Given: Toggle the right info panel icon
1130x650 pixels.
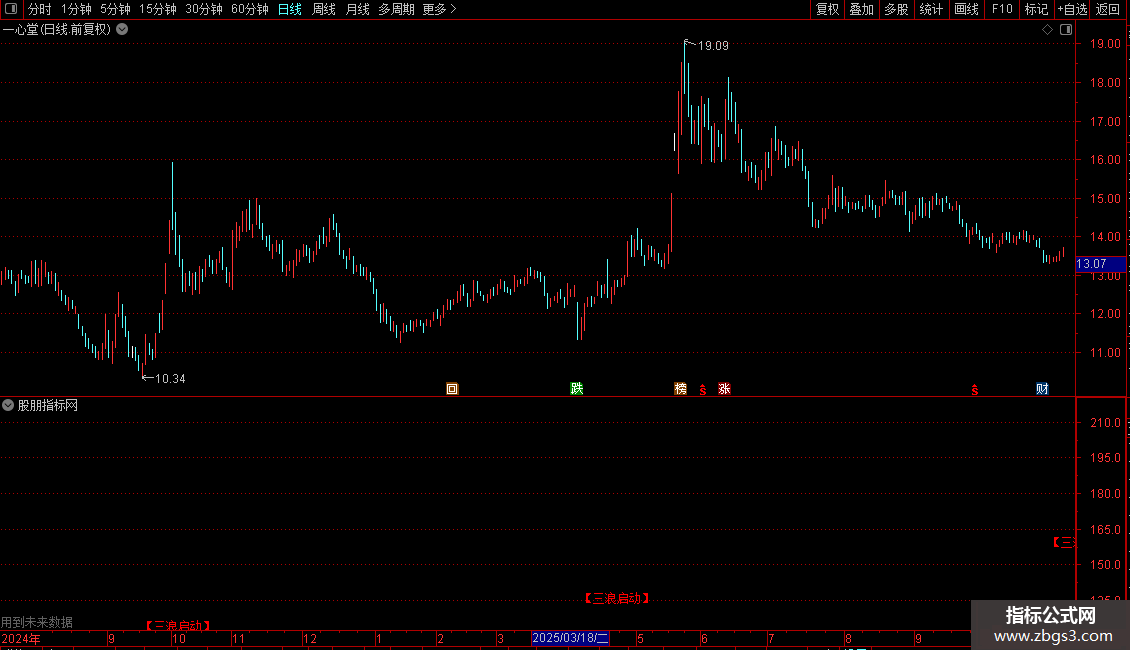Looking at the screenshot, I should [x=1066, y=30].
